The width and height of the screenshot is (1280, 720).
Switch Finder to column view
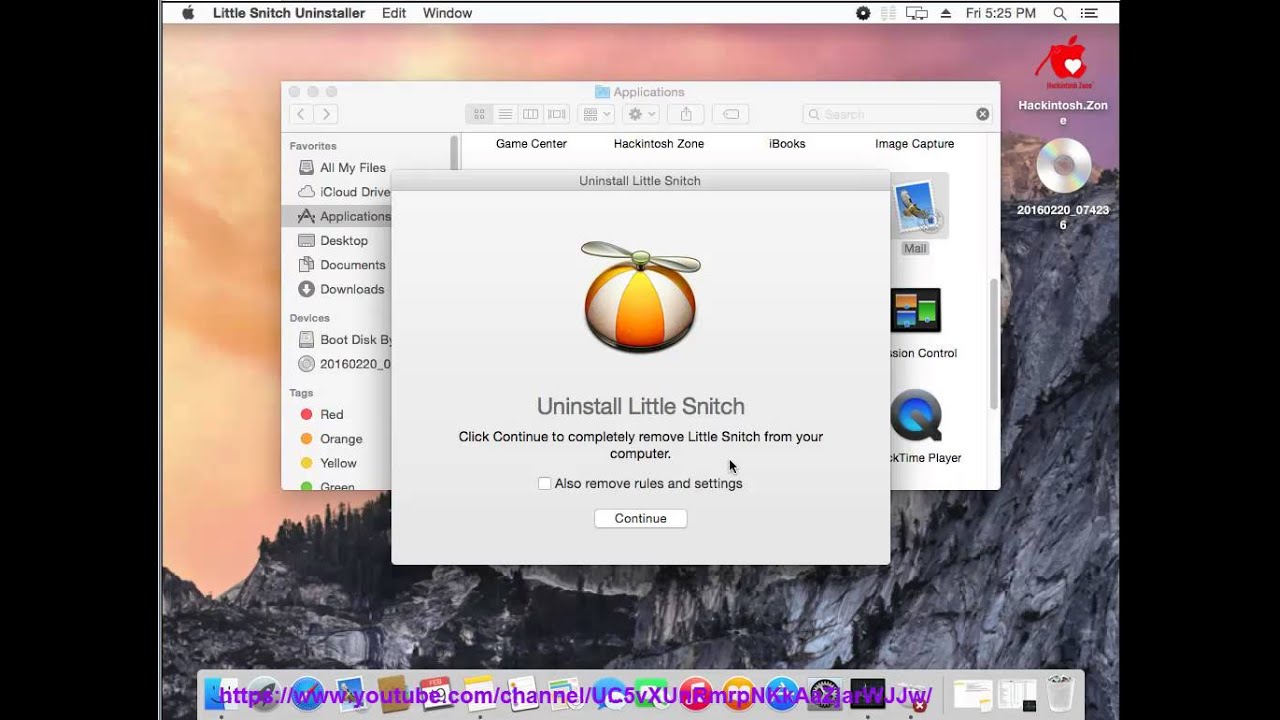point(531,114)
